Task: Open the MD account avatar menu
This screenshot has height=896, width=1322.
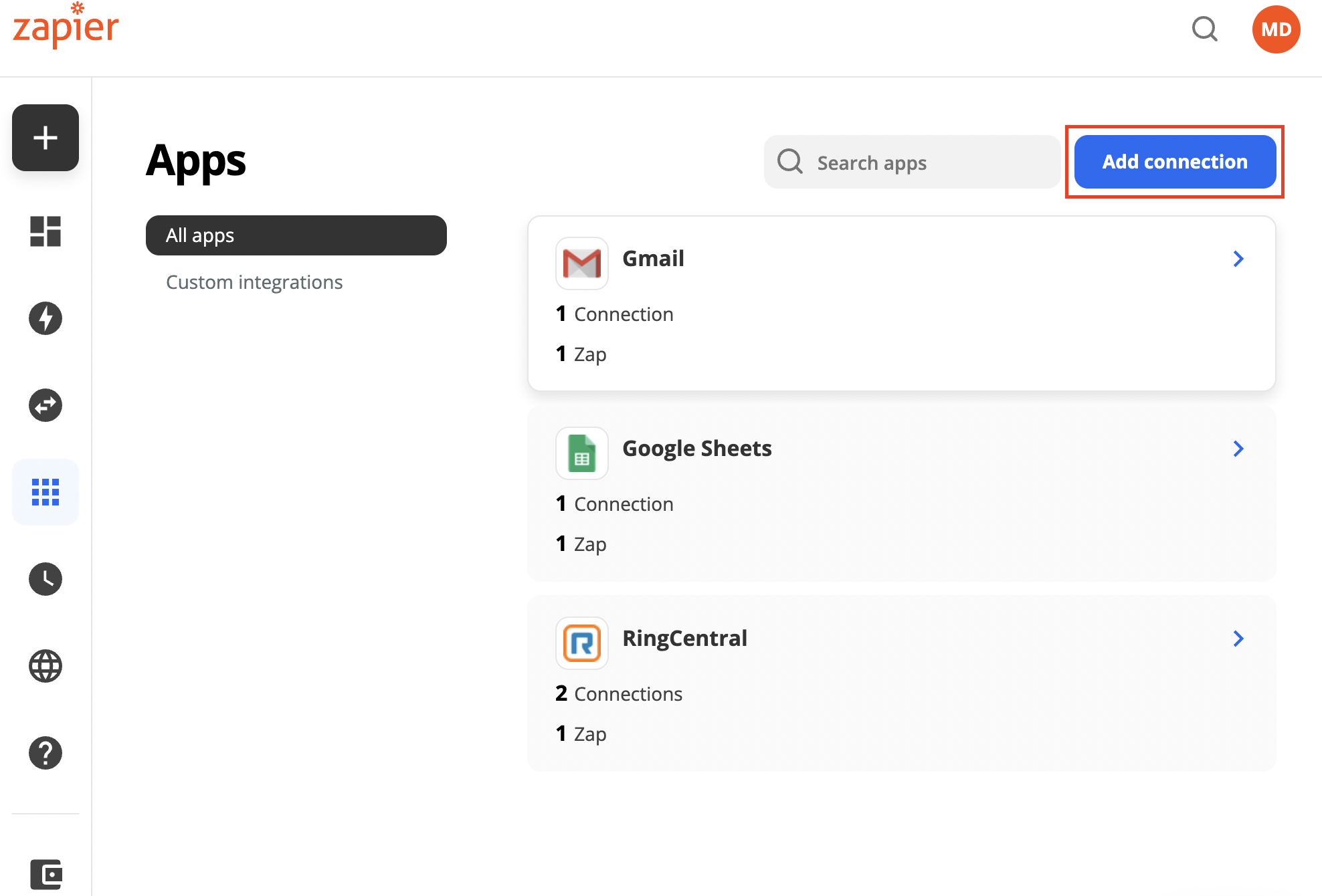Action: point(1276,29)
